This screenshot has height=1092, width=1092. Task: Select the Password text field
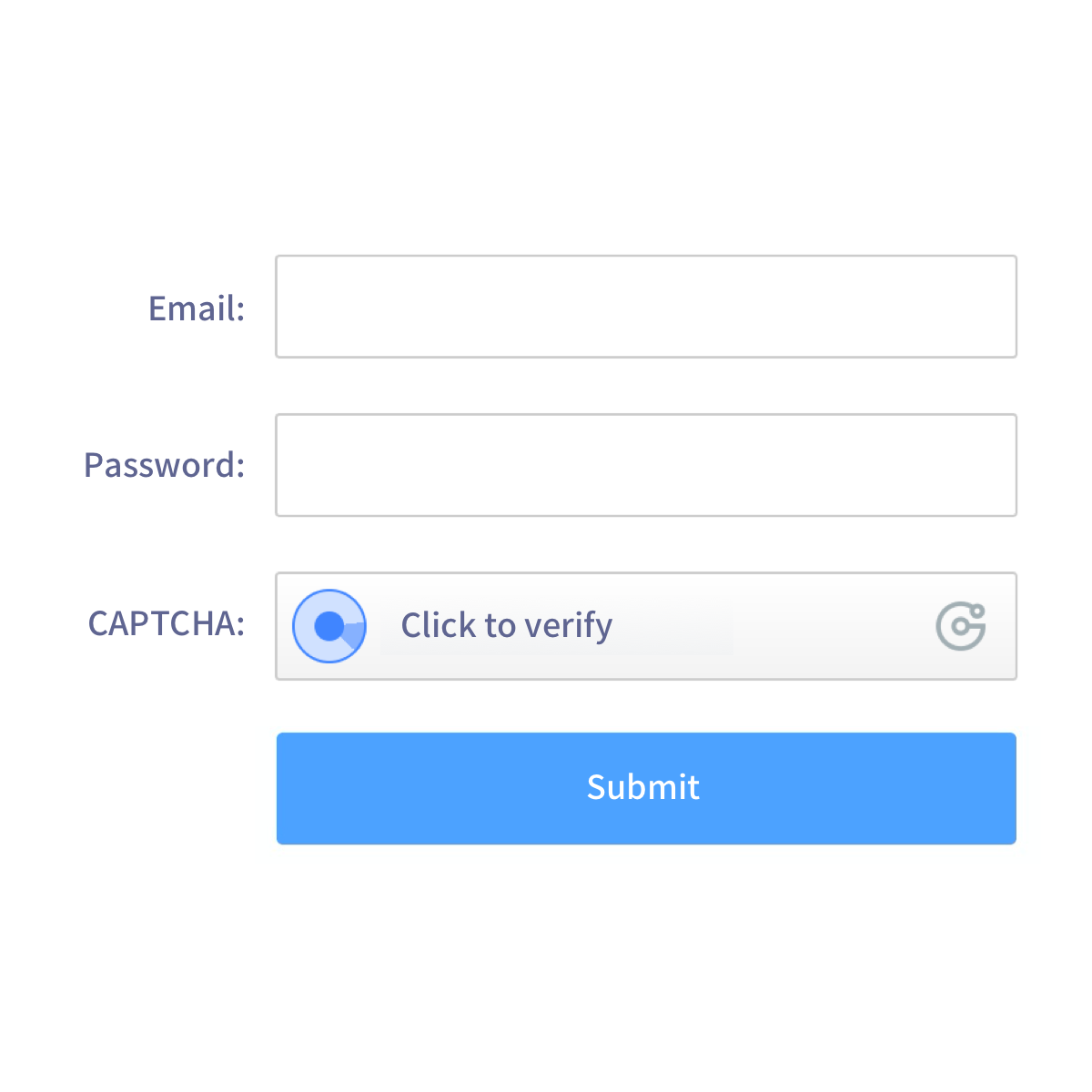[x=646, y=465]
